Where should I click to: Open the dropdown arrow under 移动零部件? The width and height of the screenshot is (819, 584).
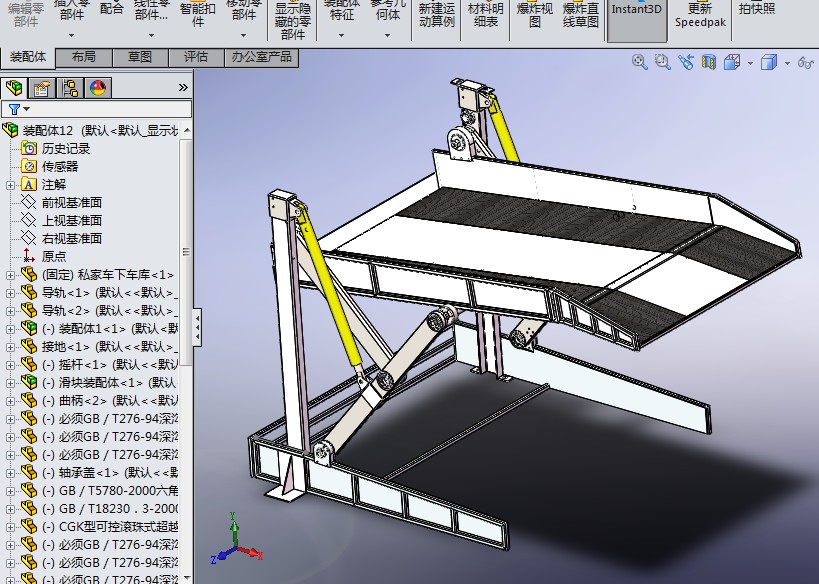pos(243,36)
